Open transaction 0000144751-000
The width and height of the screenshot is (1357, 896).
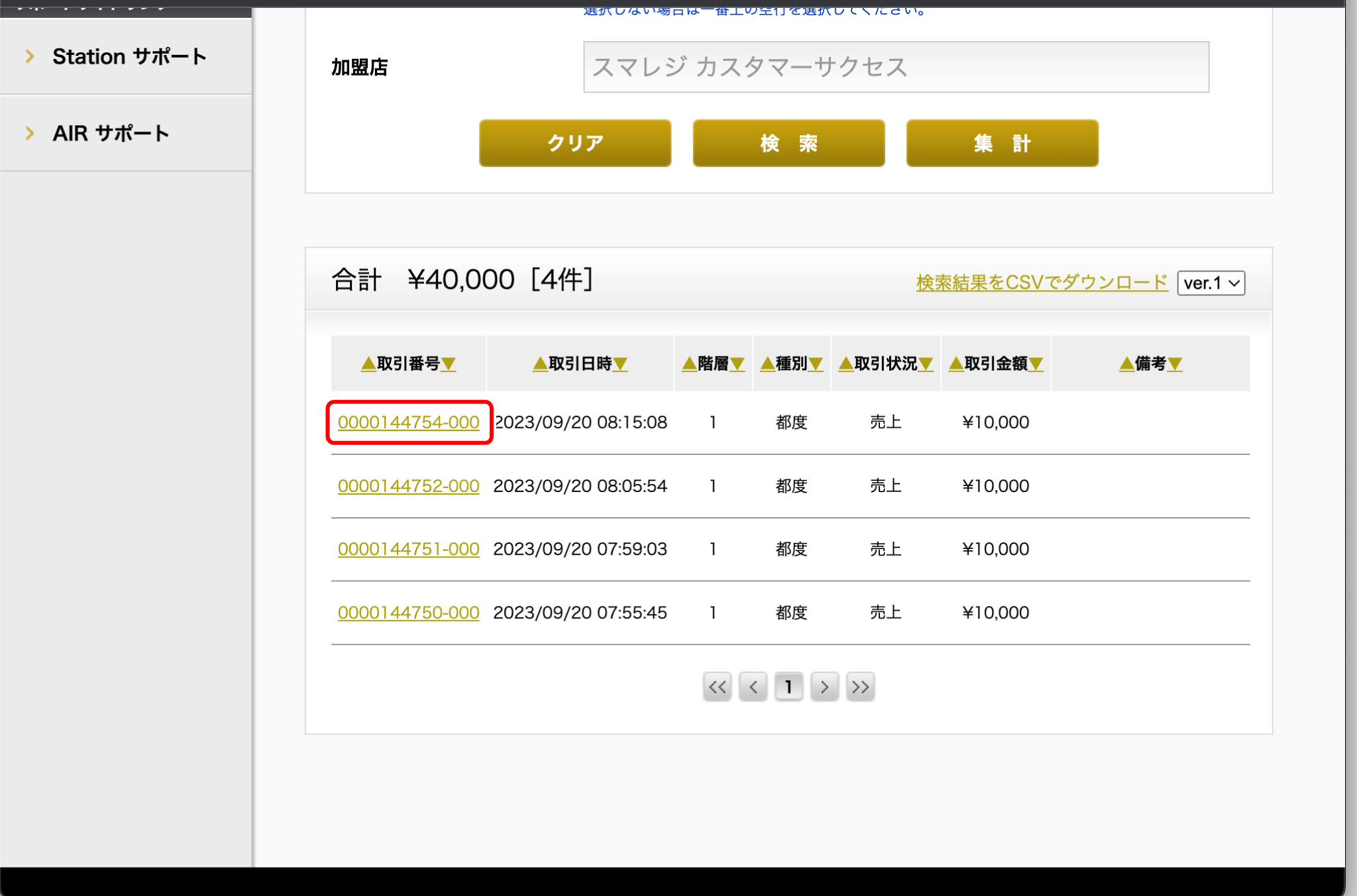pos(408,549)
